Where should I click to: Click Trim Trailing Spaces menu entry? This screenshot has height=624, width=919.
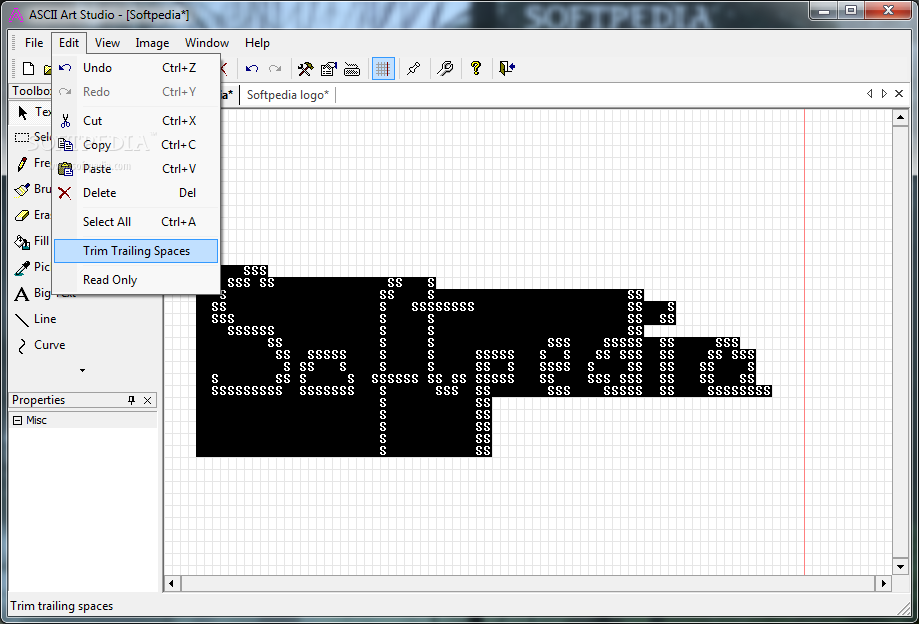[x=136, y=251]
